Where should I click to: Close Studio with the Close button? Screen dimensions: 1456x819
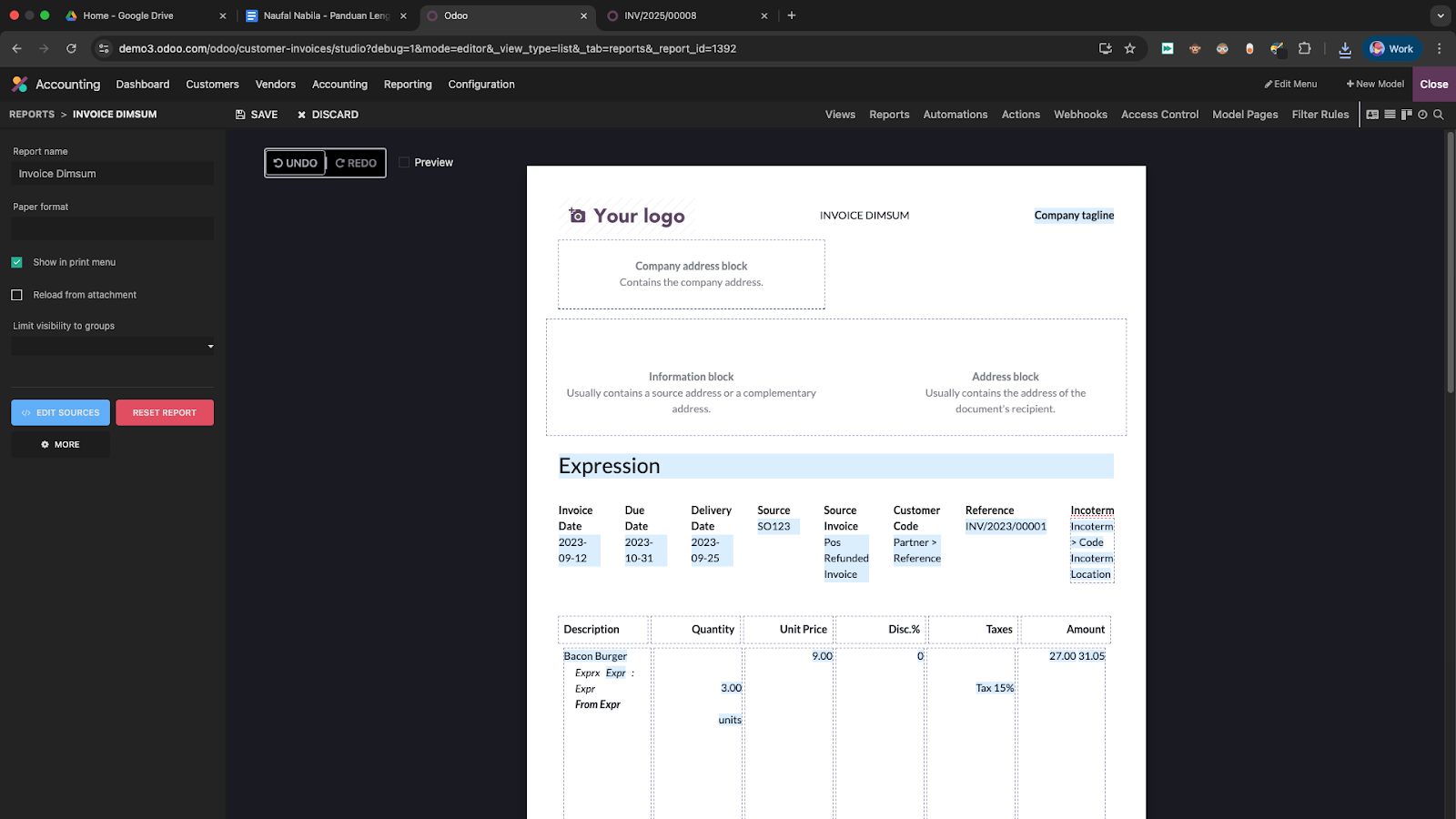(1434, 84)
